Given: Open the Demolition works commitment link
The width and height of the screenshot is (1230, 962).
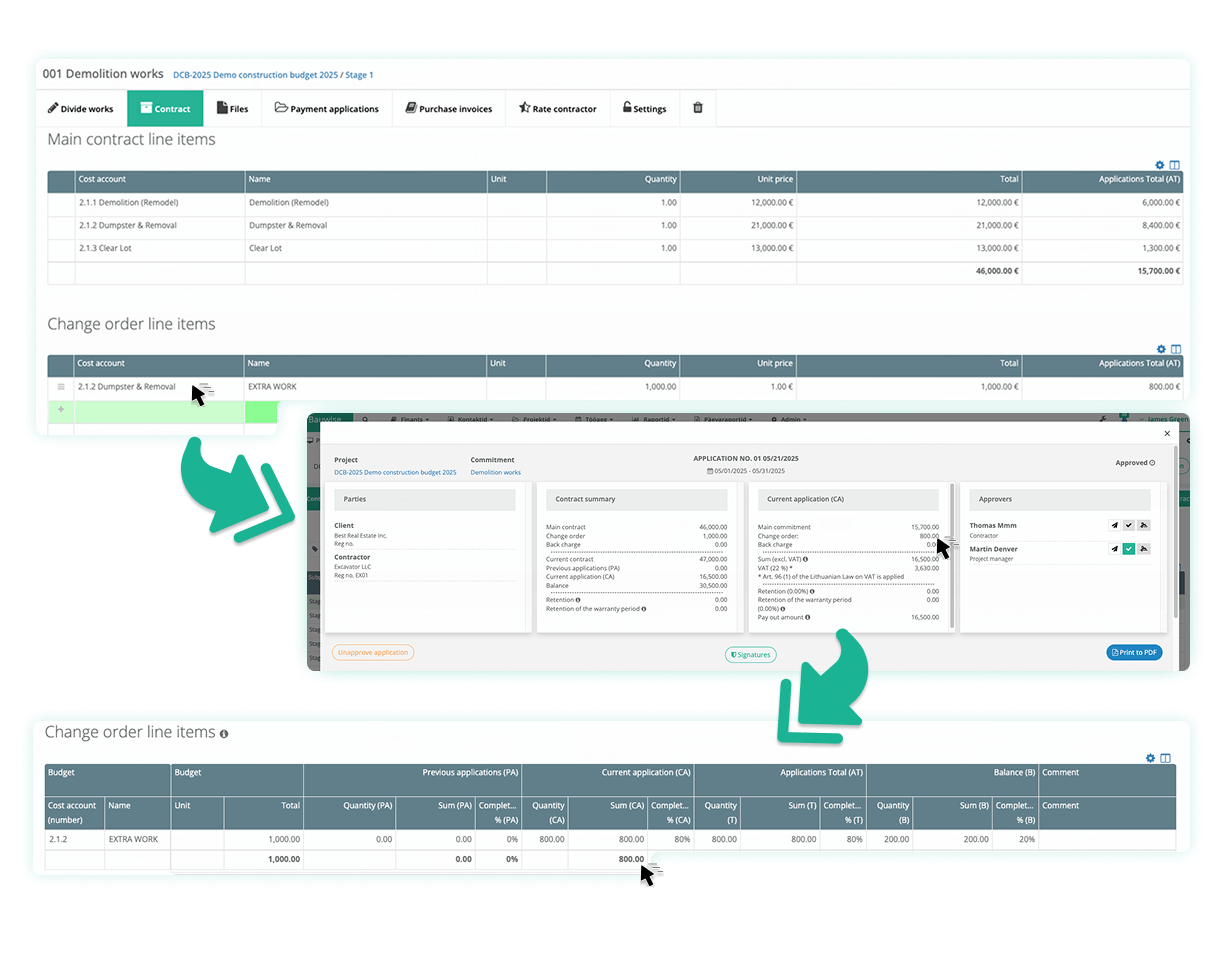Looking at the screenshot, I should click(495, 472).
